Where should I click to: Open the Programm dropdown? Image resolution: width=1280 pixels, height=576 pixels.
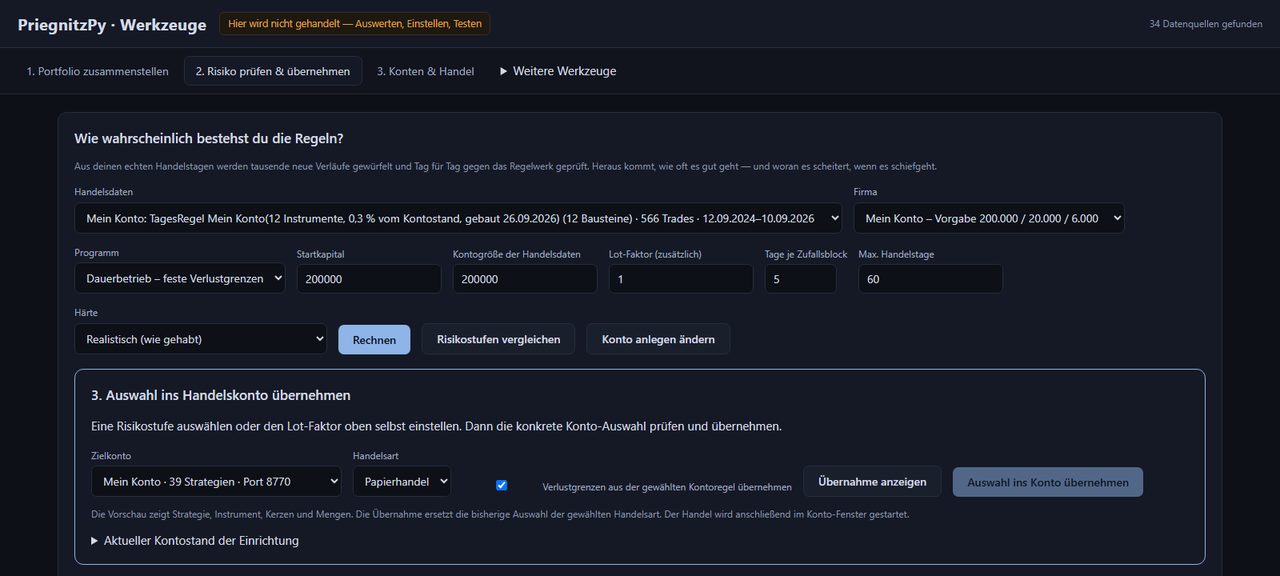pos(179,279)
